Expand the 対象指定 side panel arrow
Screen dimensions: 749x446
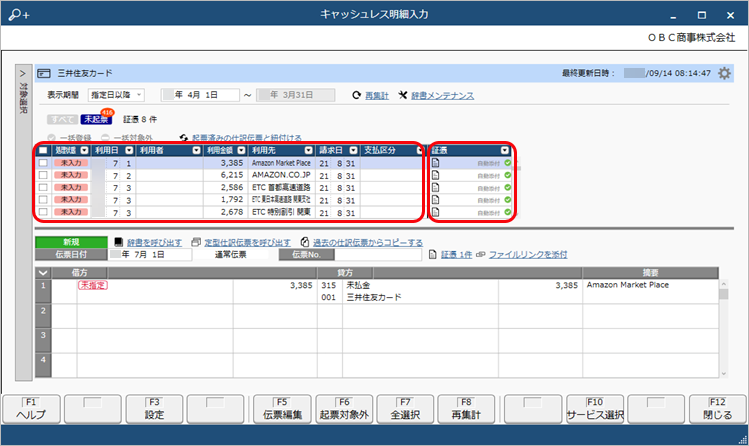22,74
